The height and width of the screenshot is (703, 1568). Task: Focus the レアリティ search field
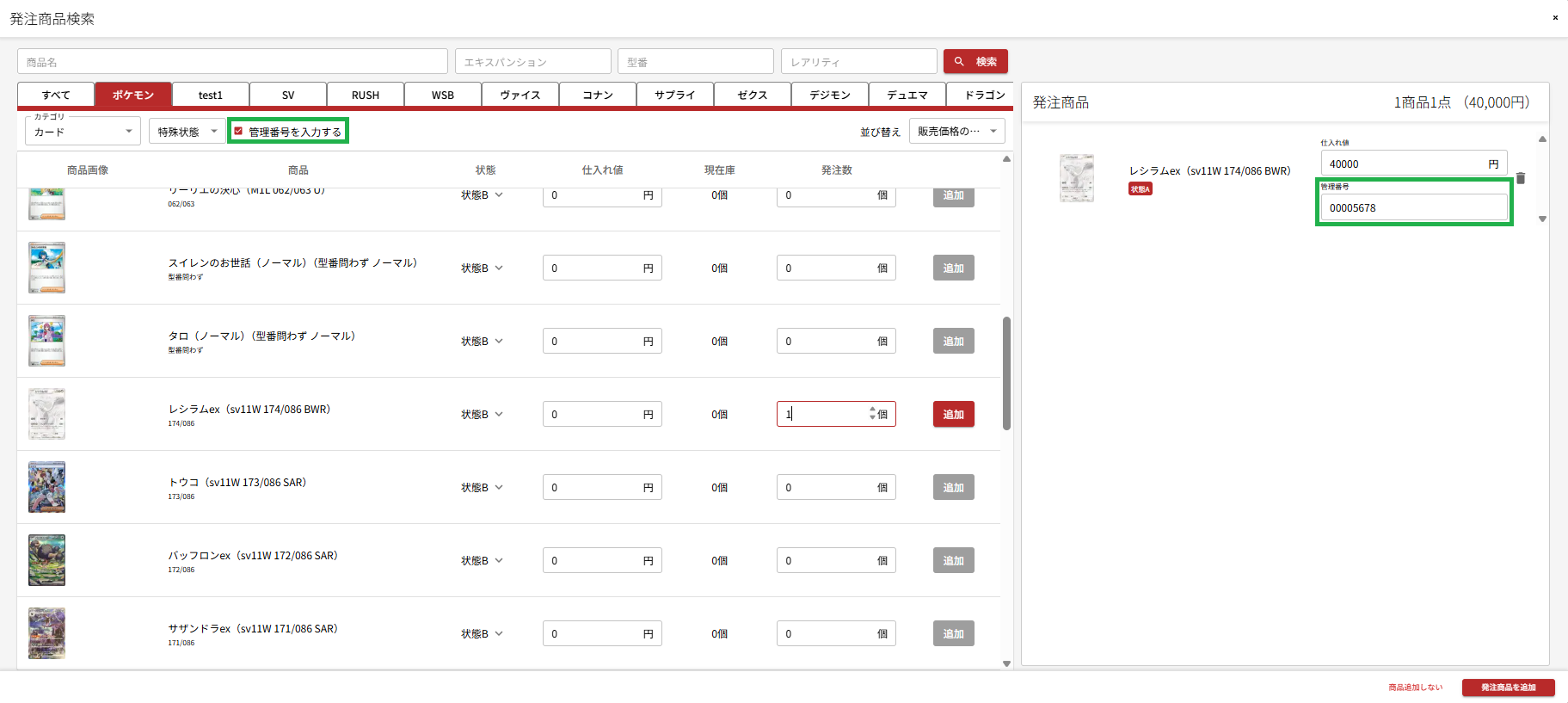[859, 62]
